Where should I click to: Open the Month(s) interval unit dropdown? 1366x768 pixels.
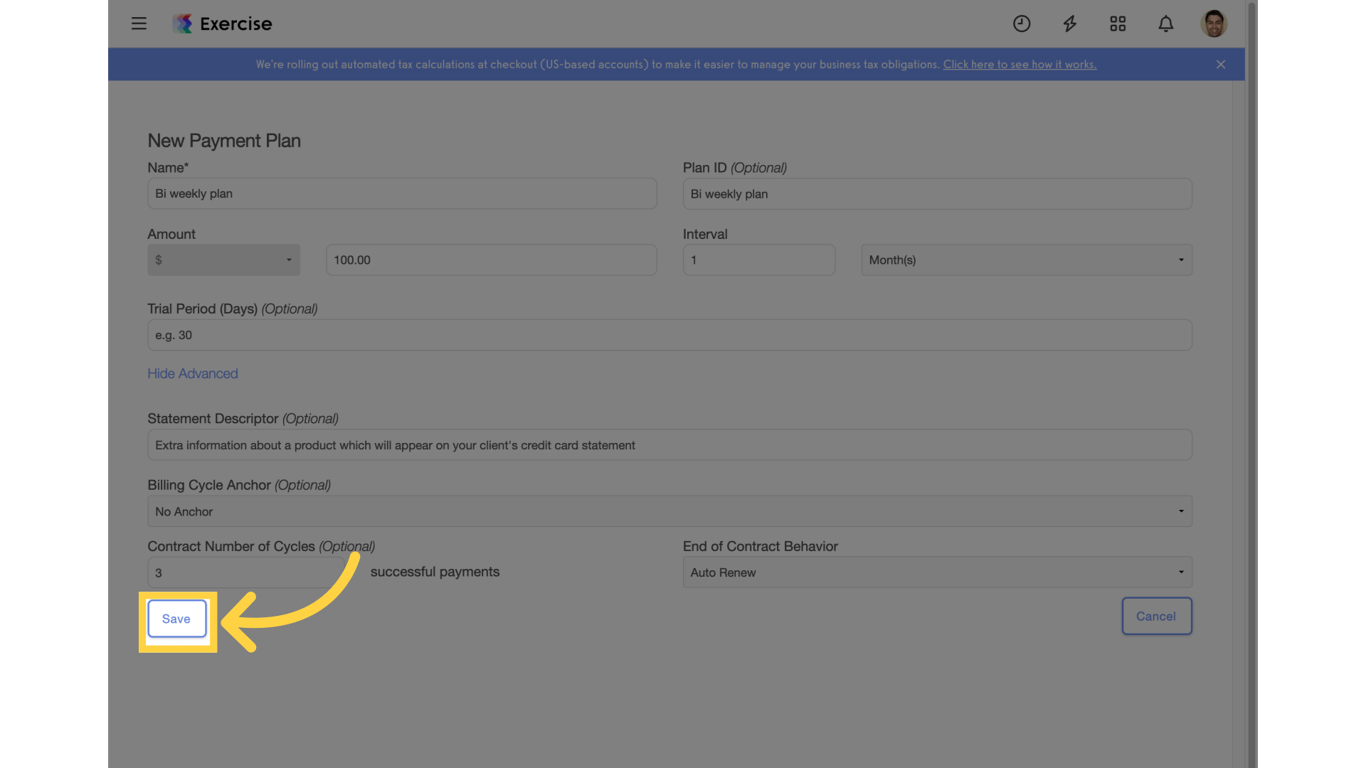pyautogui.click(x=1026, y=260)
